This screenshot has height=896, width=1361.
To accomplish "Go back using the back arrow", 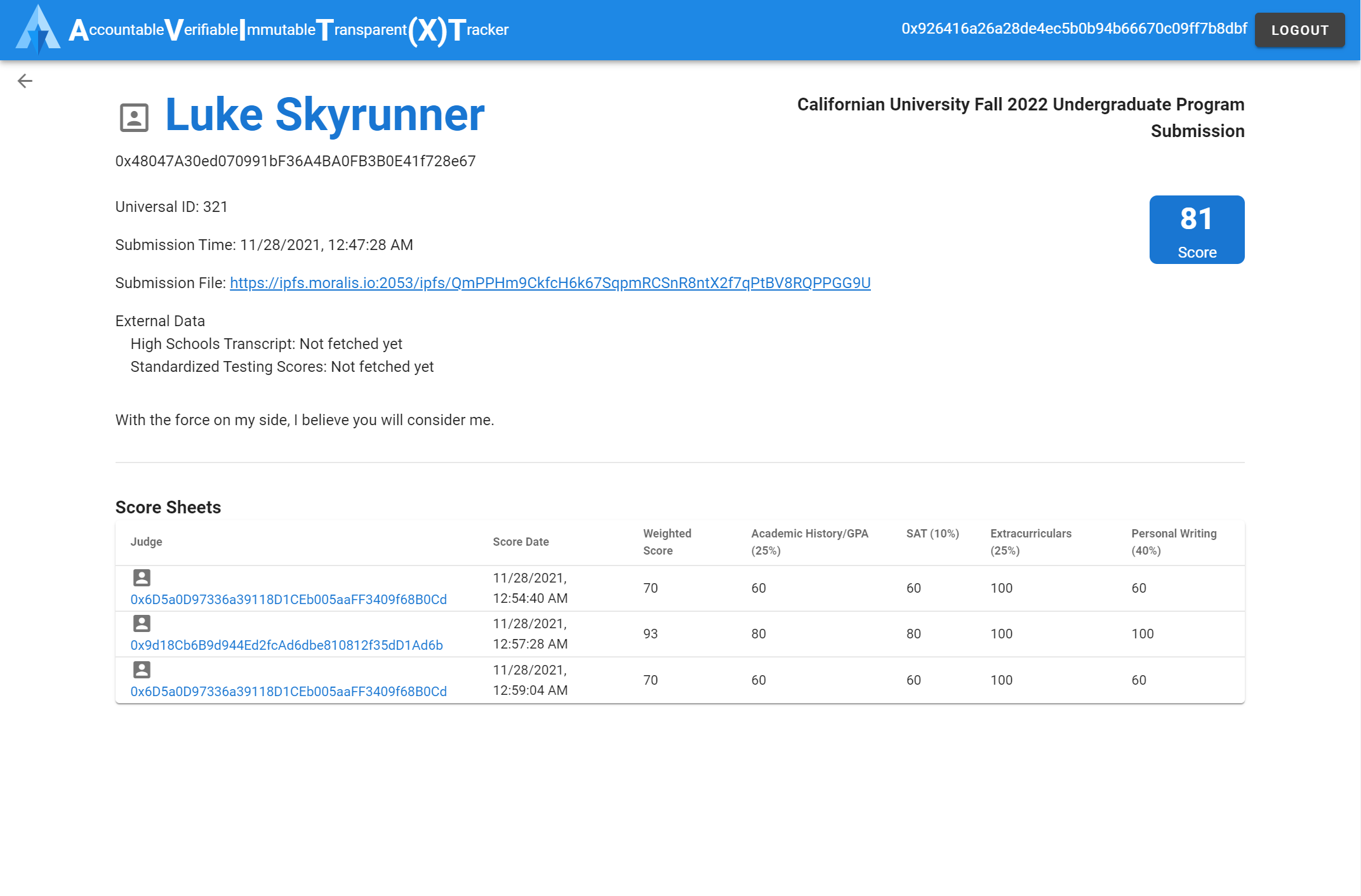I will (25, 81).
